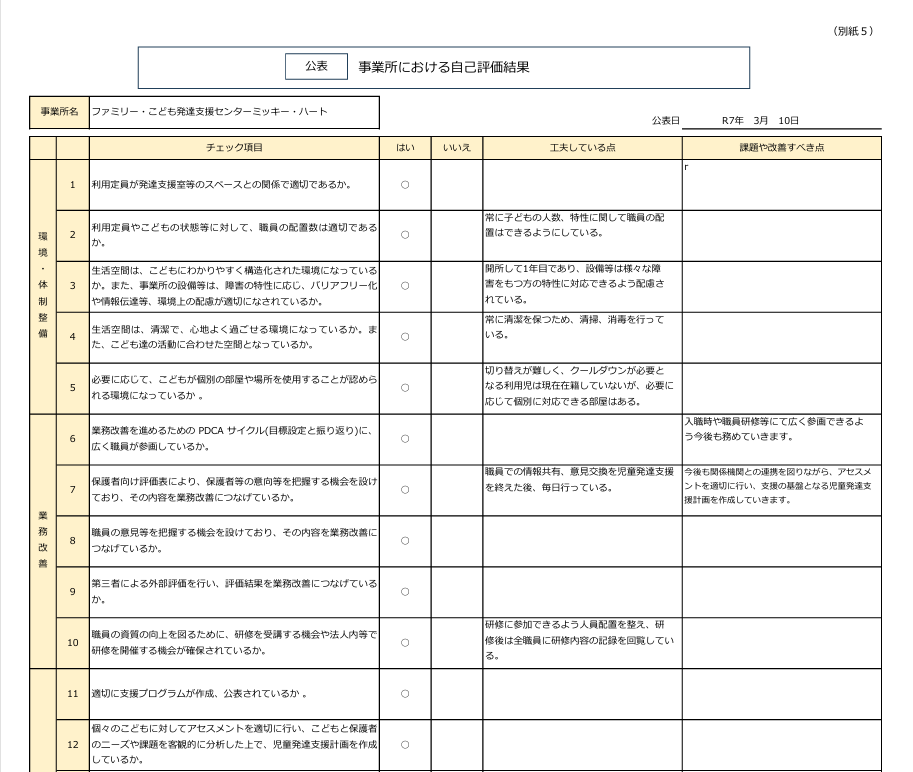Click item 5's 工夫している点 text about クールダウン
This screenshot has height=772, width=913.
pyautogui.click(x=581, y=386)
